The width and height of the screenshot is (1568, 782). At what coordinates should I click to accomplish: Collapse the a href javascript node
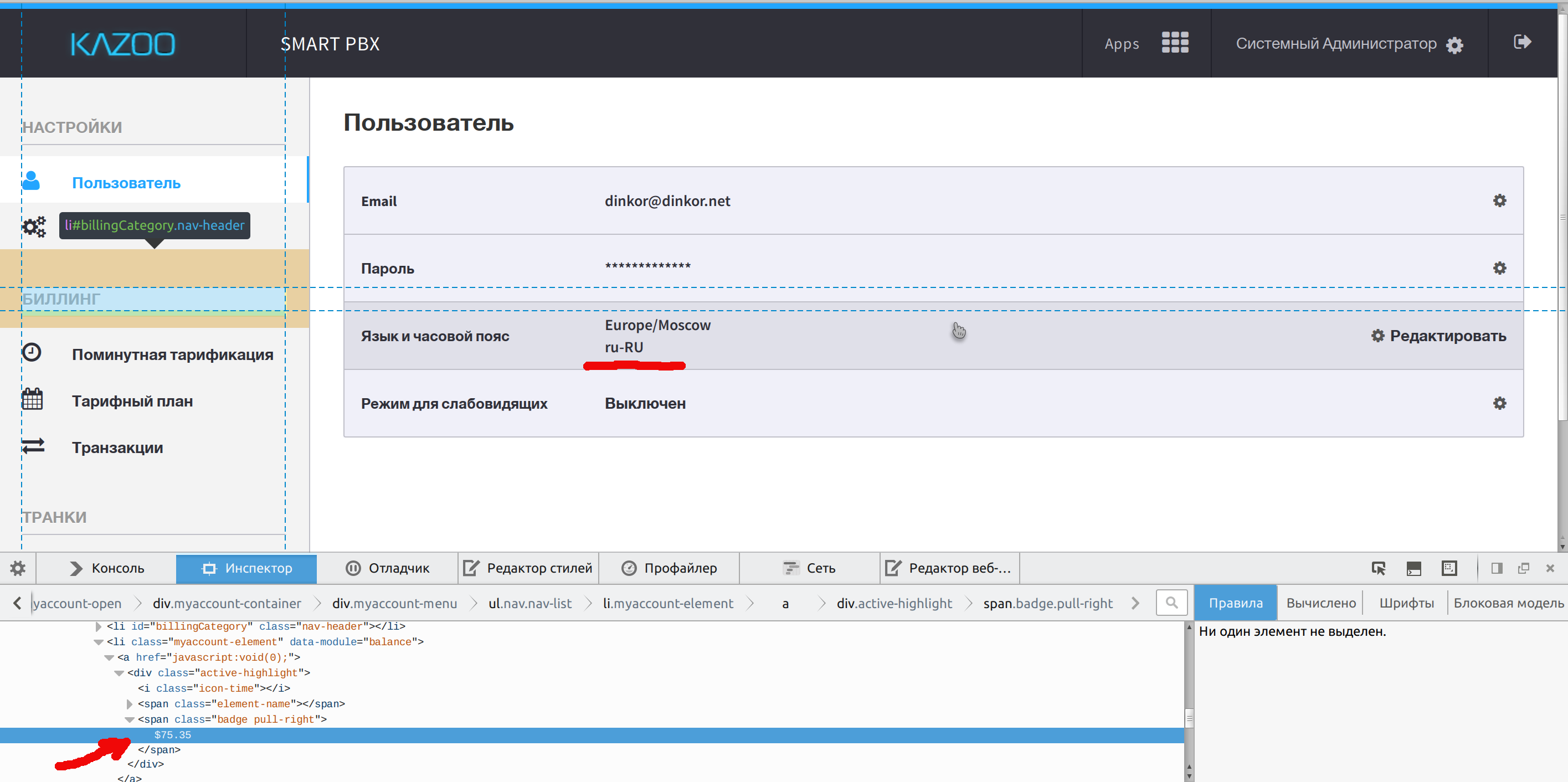pyautogui.click(x=109, y=657)
